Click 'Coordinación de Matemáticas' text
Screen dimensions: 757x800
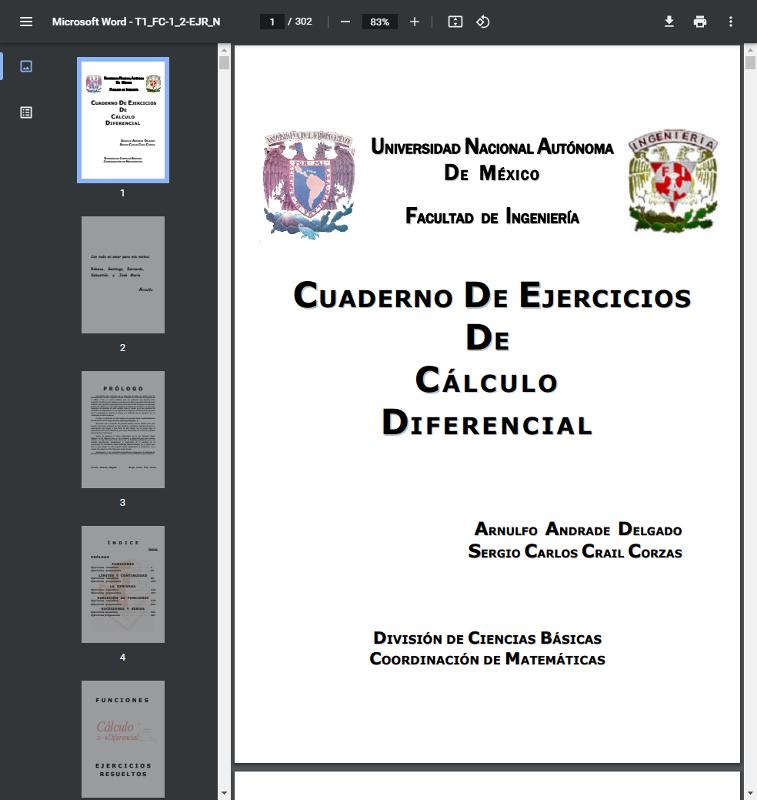click(487, 659)
